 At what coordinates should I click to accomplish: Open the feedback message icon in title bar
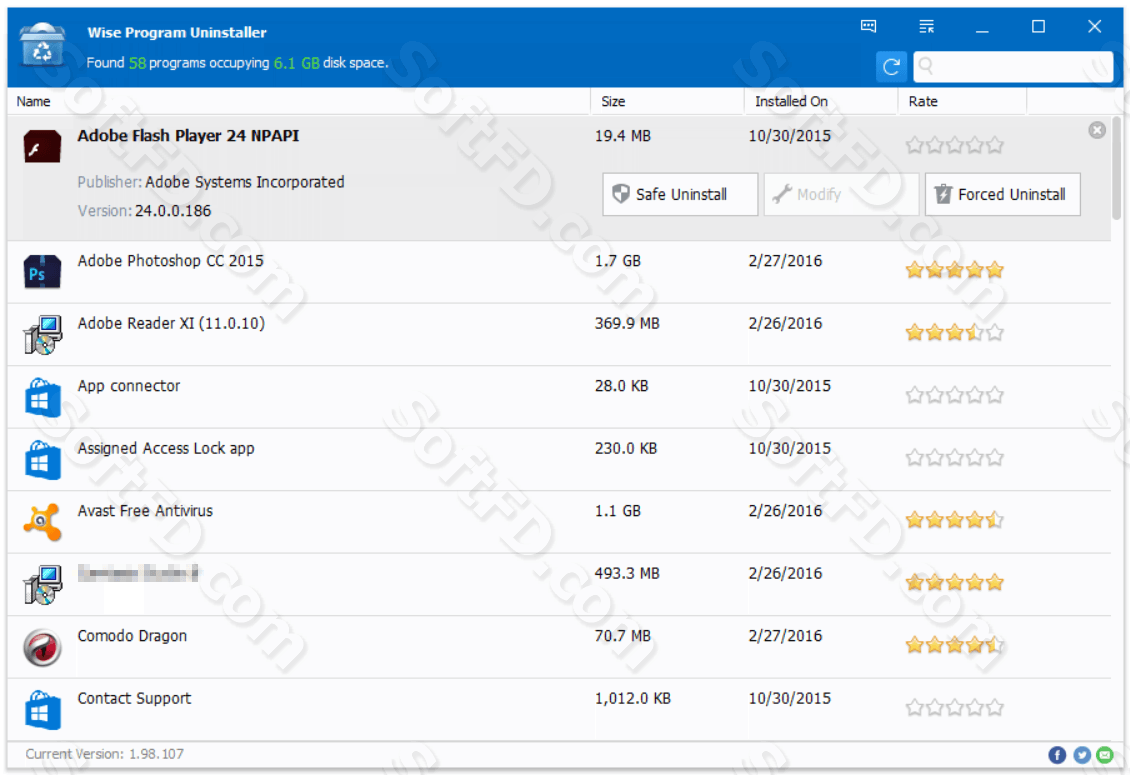(868, 27)
